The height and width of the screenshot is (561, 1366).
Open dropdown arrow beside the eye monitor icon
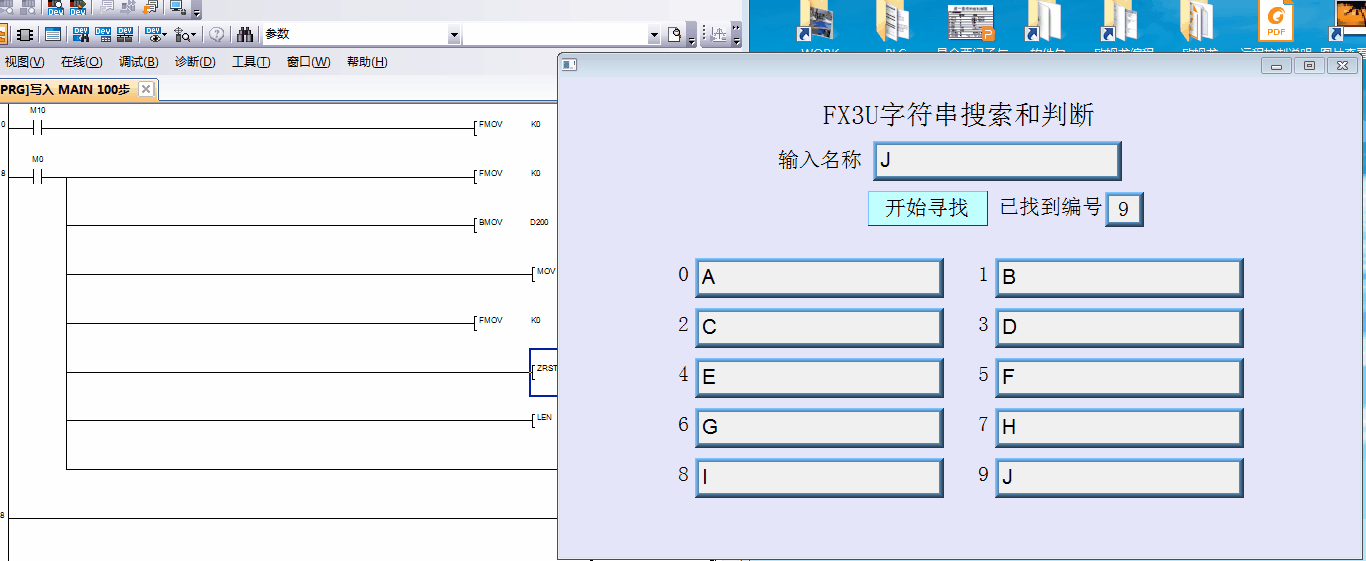pos(165,35)
